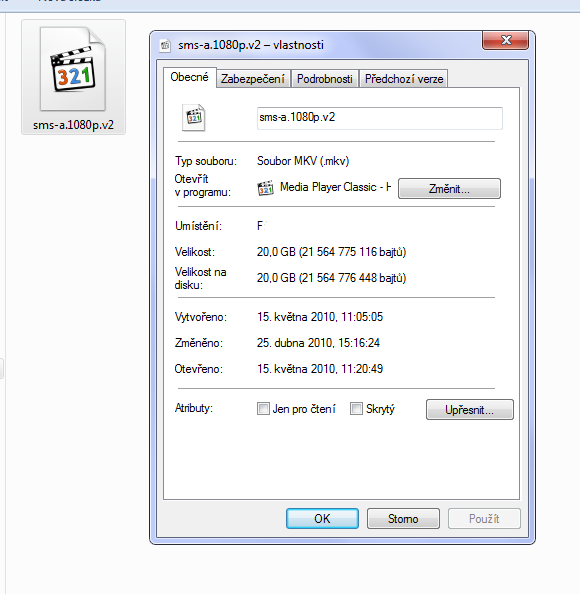The width and height of the screenshot is (580, 594).
Task: Toggle the 'Jen pro čtení' checkbox
Action: point(263,409)
